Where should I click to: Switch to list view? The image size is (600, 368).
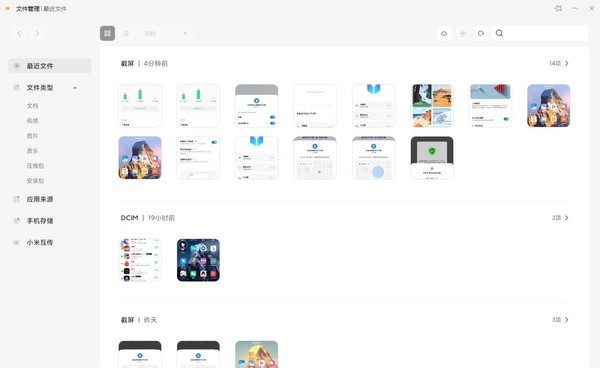point(126,33)
